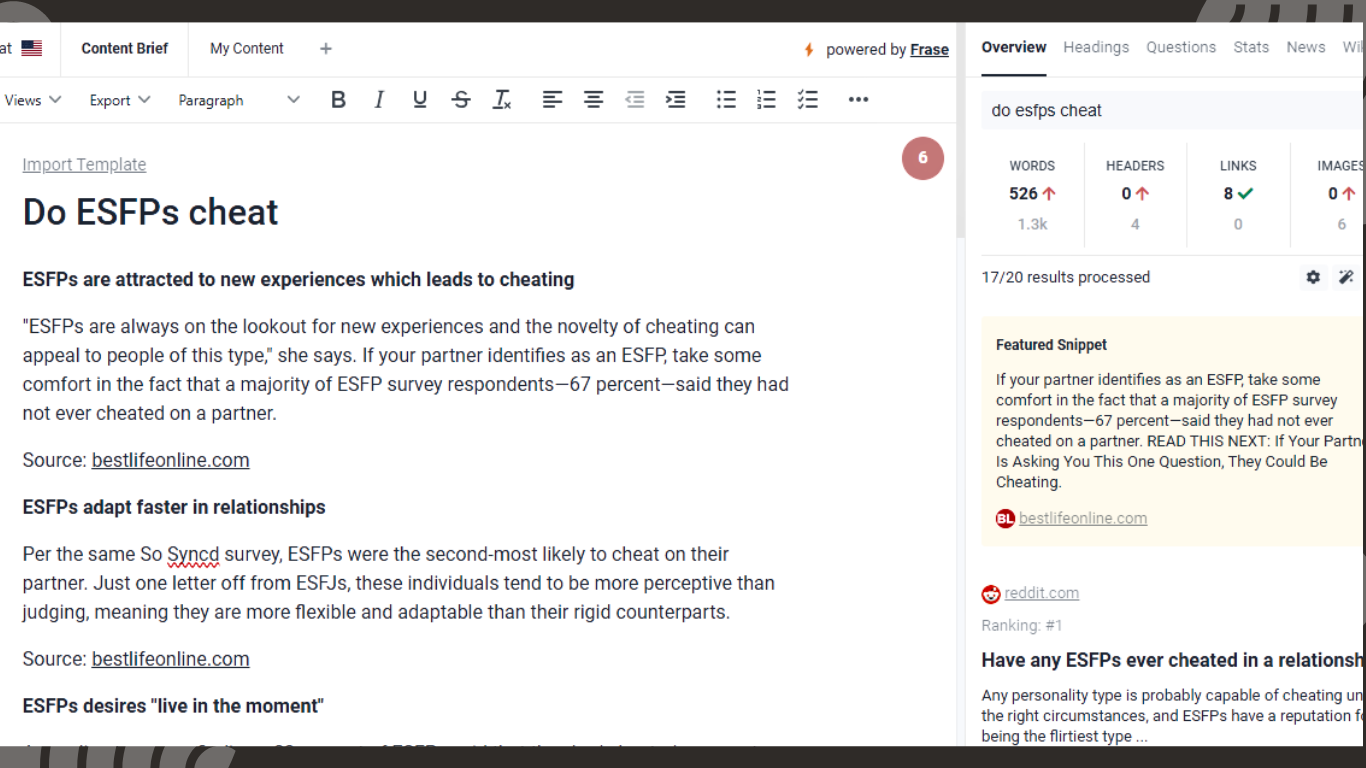
Task: Center align the text
Action: 594,100
